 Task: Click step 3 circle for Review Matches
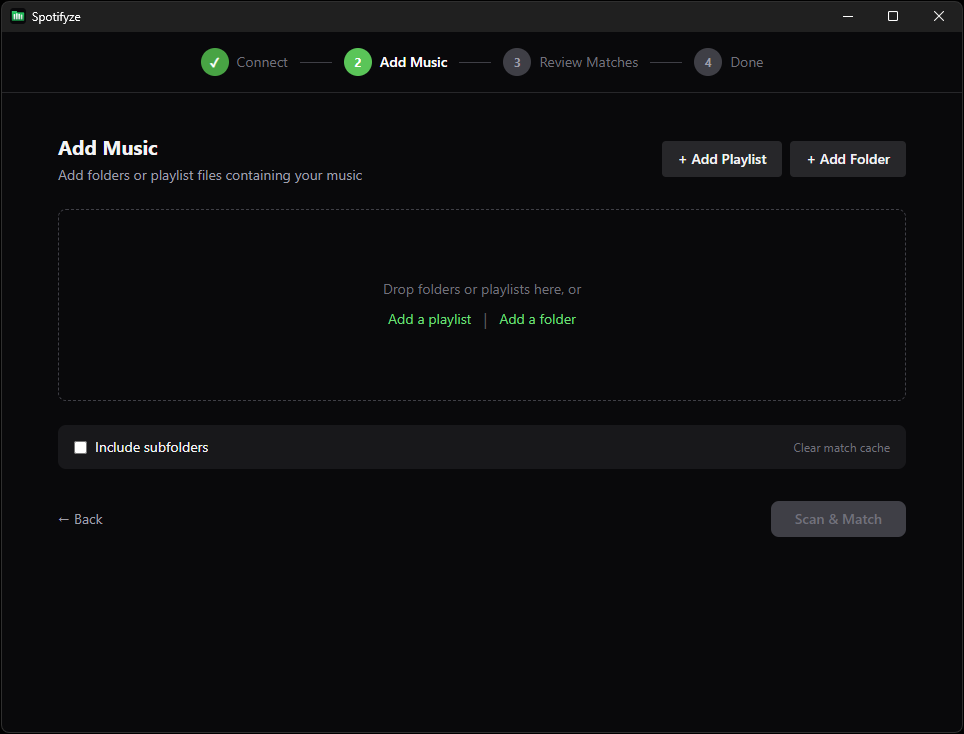click(x=517, y=62)
